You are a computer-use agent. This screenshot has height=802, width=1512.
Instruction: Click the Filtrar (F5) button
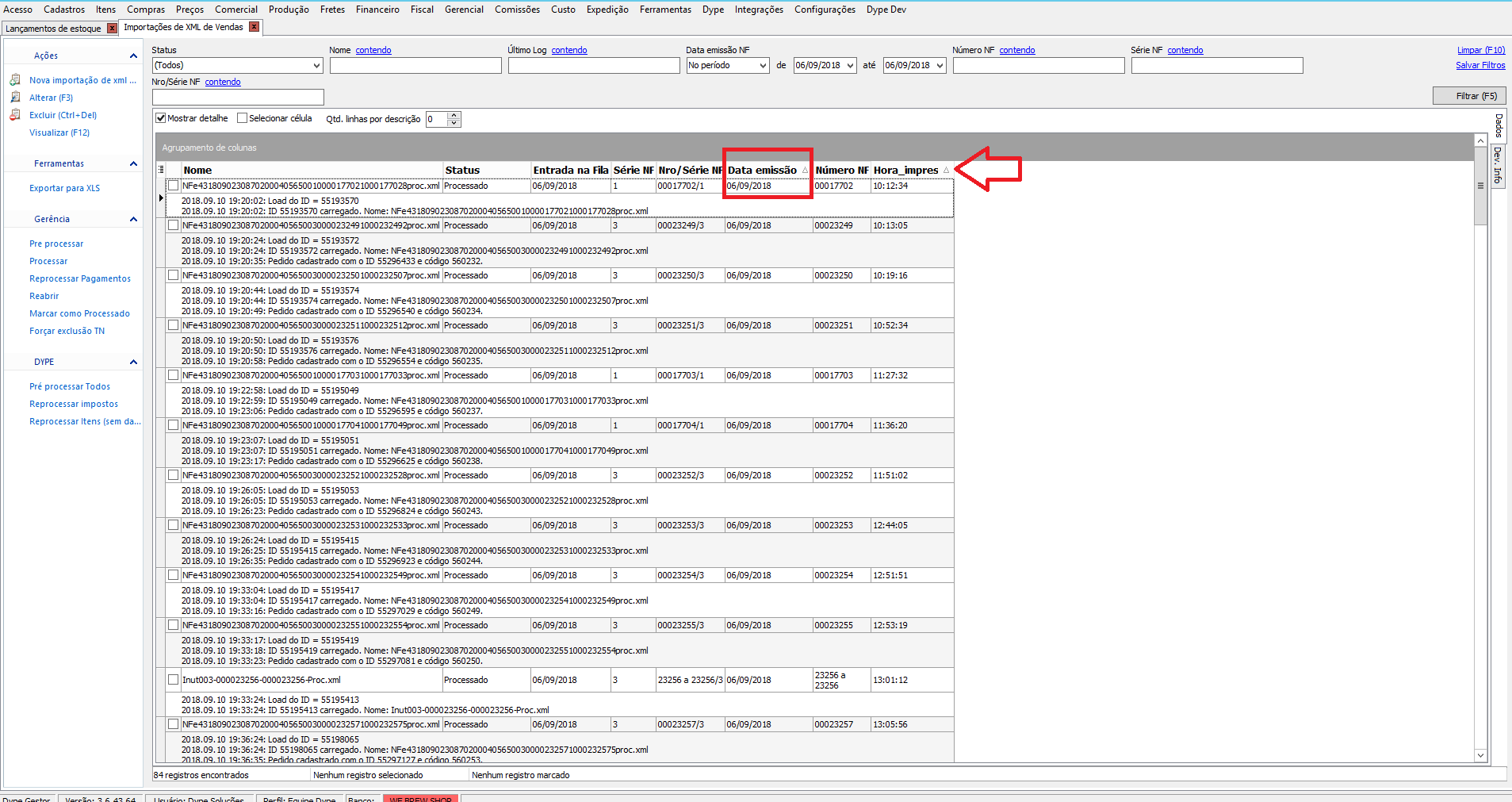1468,96
